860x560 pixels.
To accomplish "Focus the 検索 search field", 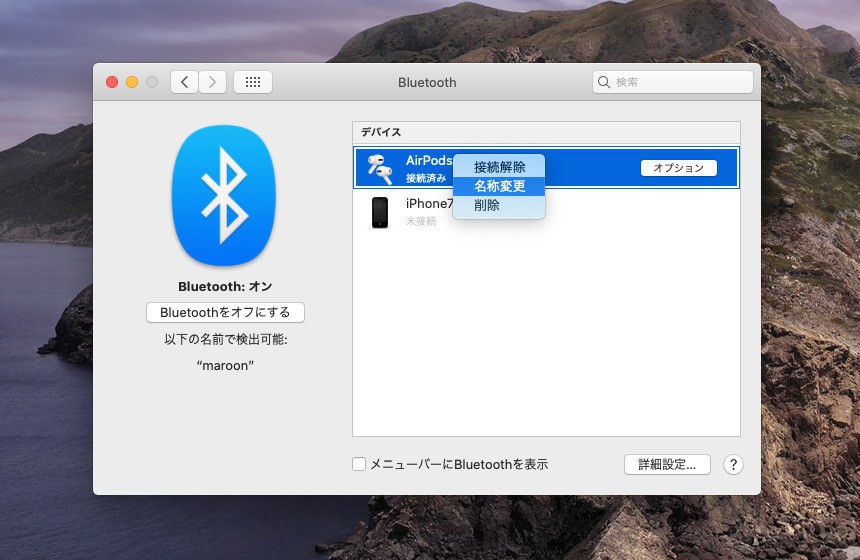I will 672,82.
